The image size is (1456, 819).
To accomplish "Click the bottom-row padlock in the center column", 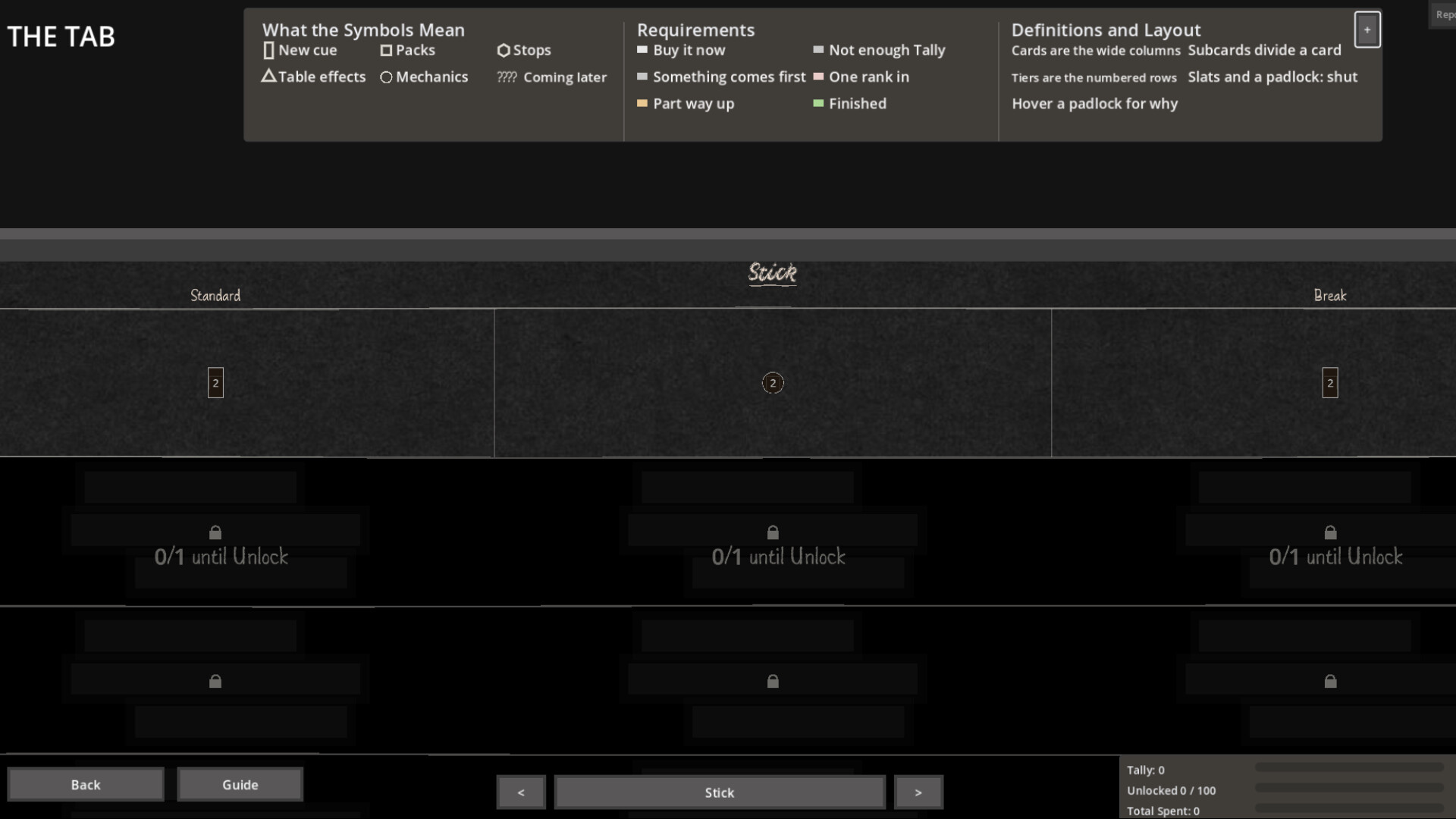I will [x=773, y=681].
